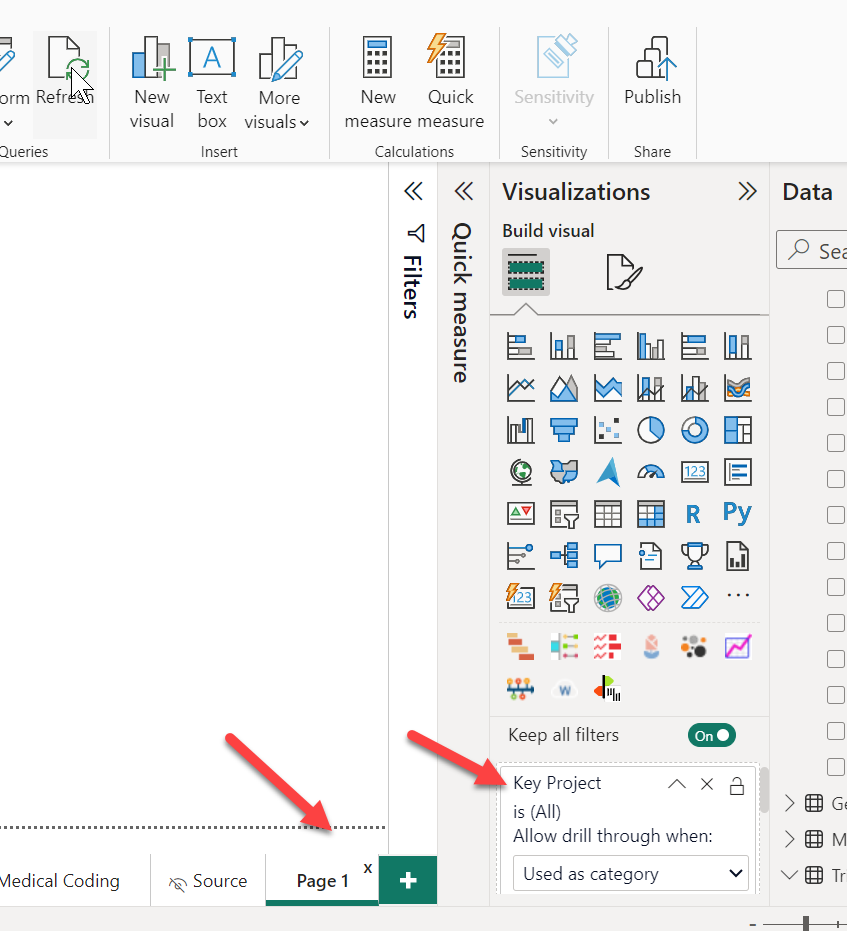This screenshot has width=847, height=931.
Task: Select the goals trophy visual
Action: [694, 556]
